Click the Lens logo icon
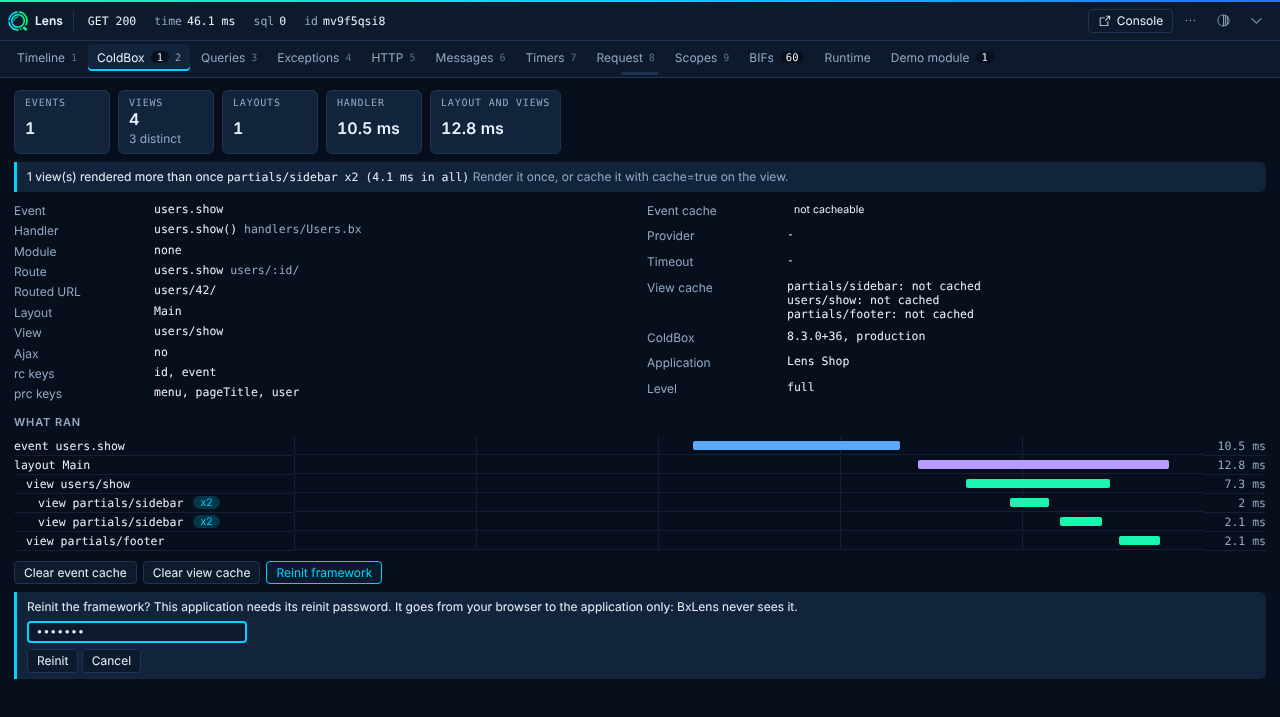Image resolution: width=1280 pixels, height=717 pixels. pyautogui.click(x=18, y=21)
